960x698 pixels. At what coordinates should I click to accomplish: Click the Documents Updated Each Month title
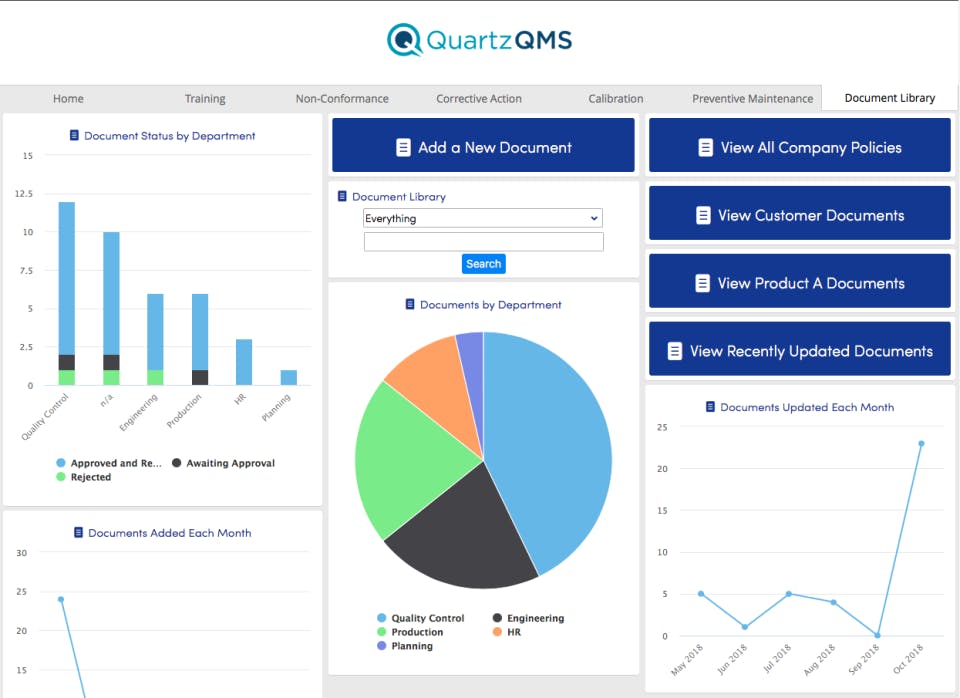(807, 407)
